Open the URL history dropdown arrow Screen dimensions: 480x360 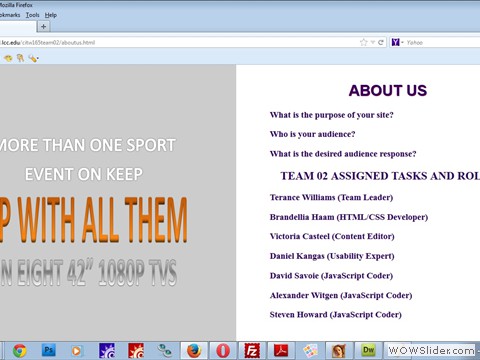click(x=373, y=42)
